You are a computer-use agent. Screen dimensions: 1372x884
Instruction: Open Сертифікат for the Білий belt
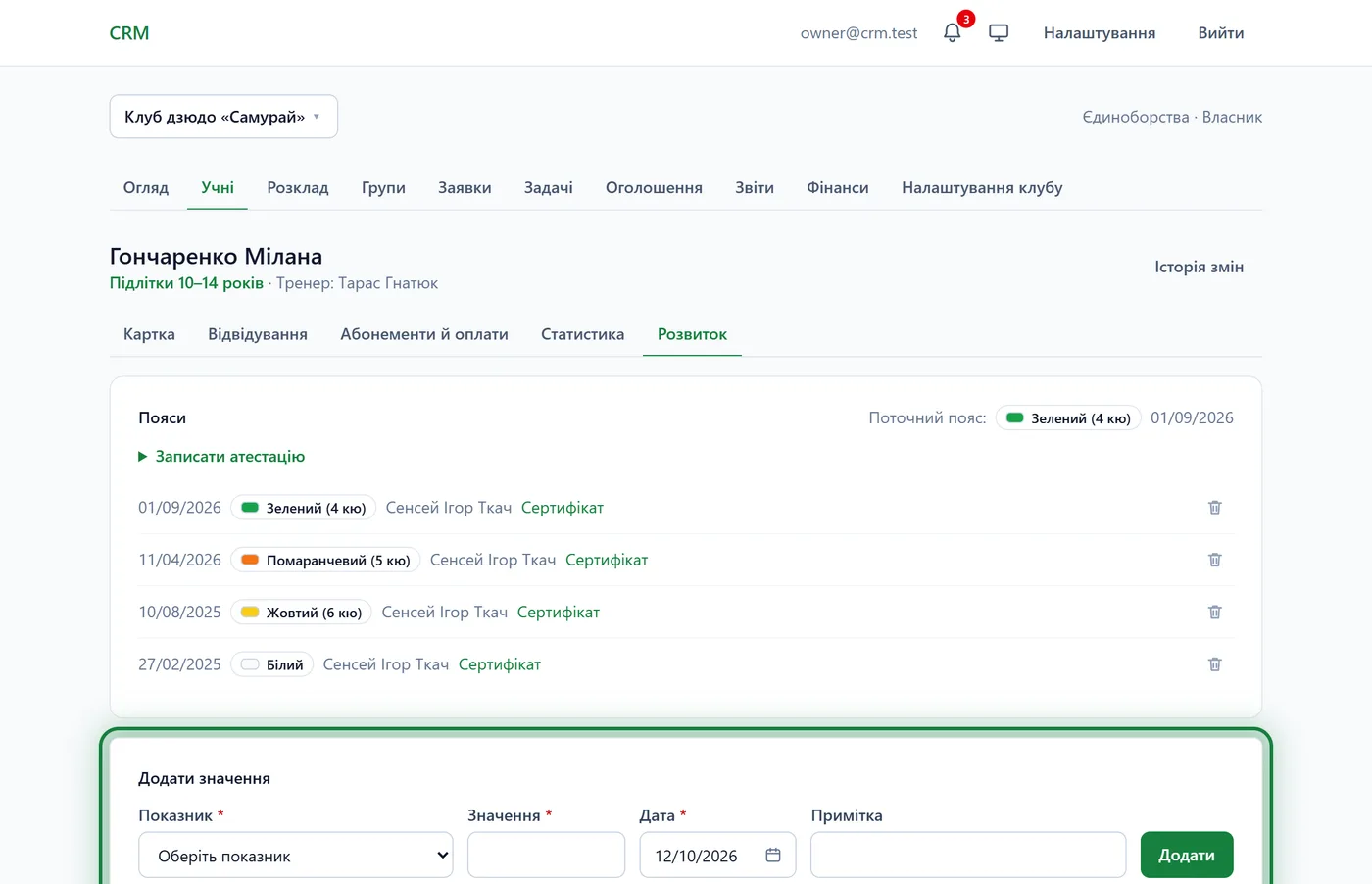[500, 664]
